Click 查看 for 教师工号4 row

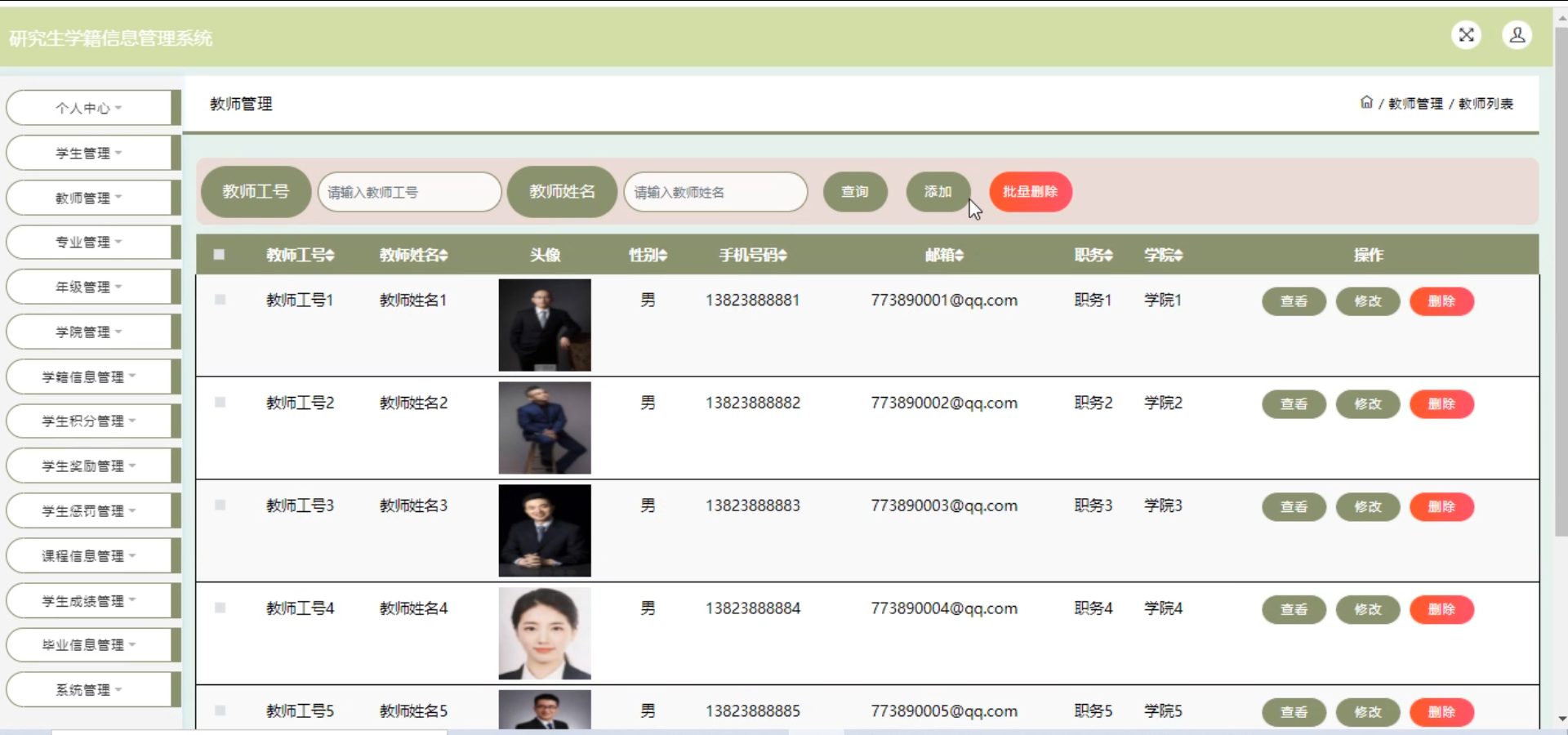(1294, 609)
